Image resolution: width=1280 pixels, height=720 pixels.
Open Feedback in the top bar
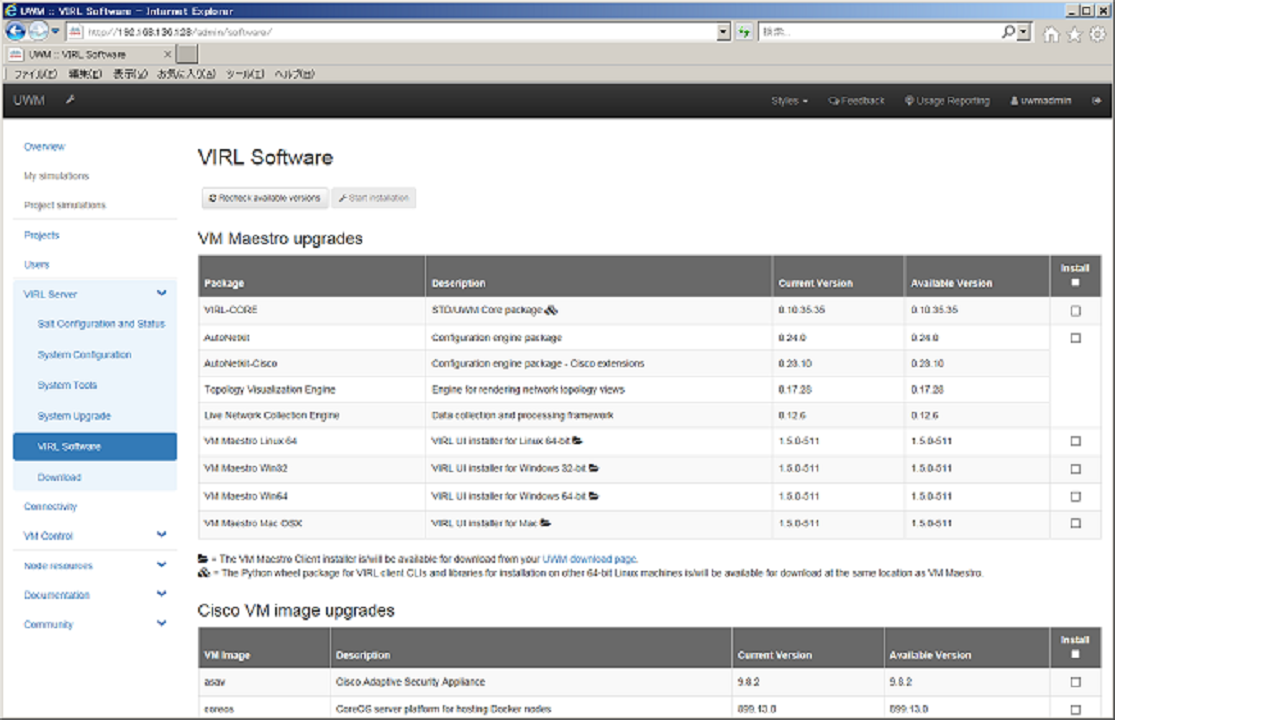coord(857,101)
